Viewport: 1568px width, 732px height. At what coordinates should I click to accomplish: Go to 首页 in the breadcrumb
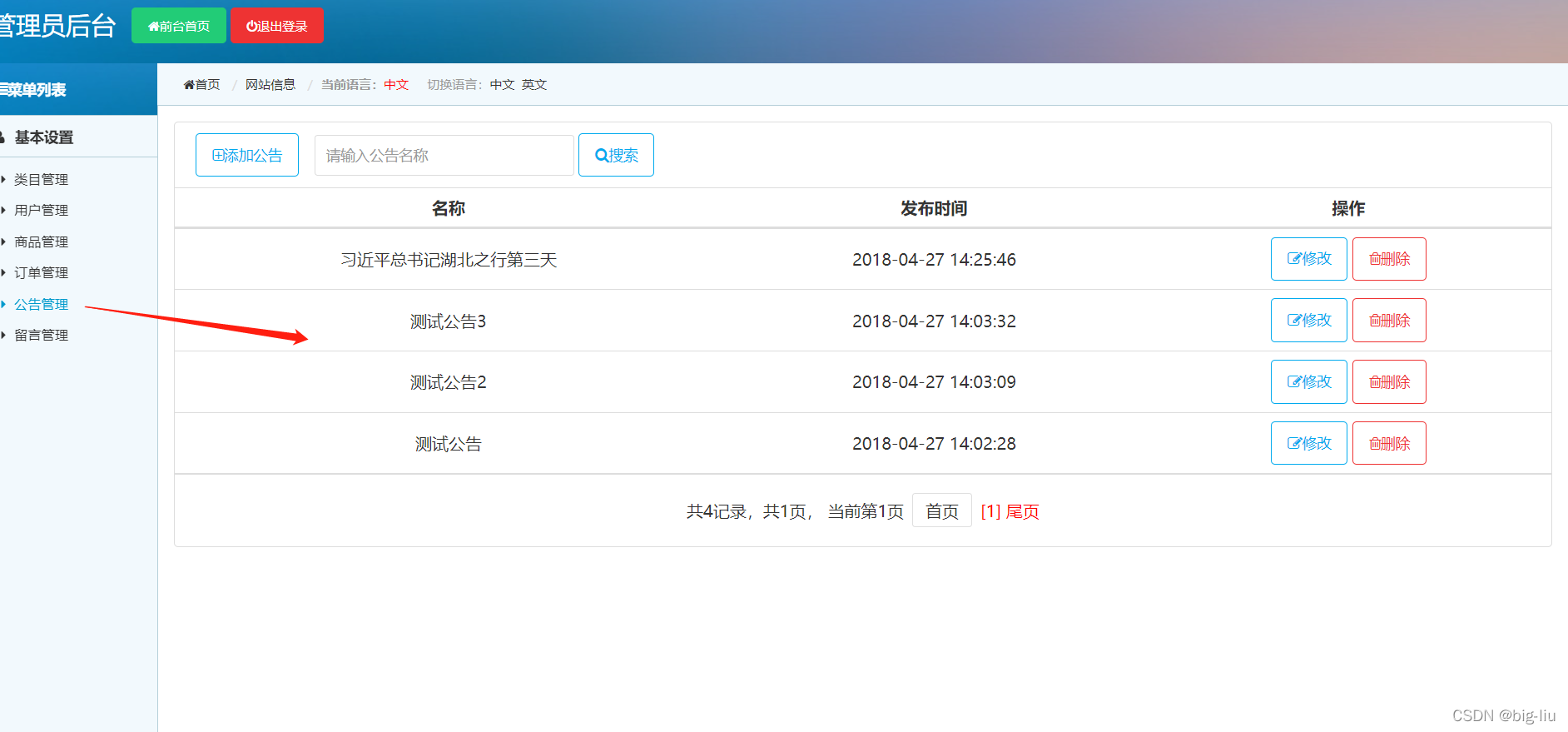202,85
